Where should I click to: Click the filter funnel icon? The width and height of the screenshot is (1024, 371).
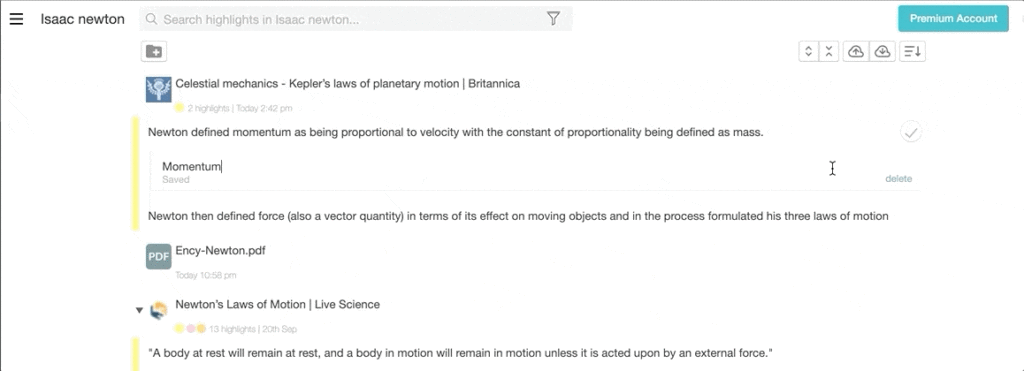point(553,19)
